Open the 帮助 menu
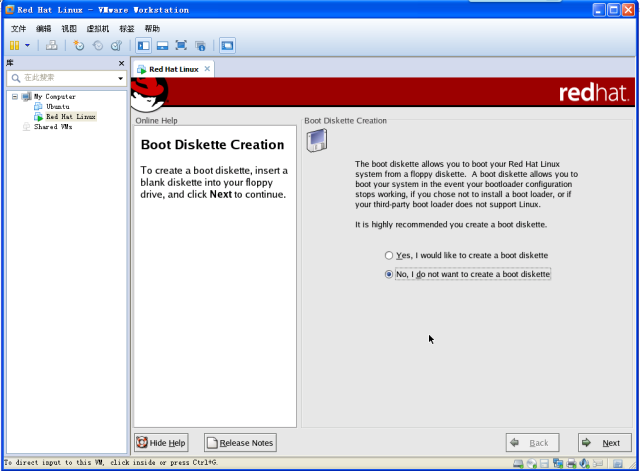The height and width of the screenshot is (471, 640). 152,29
